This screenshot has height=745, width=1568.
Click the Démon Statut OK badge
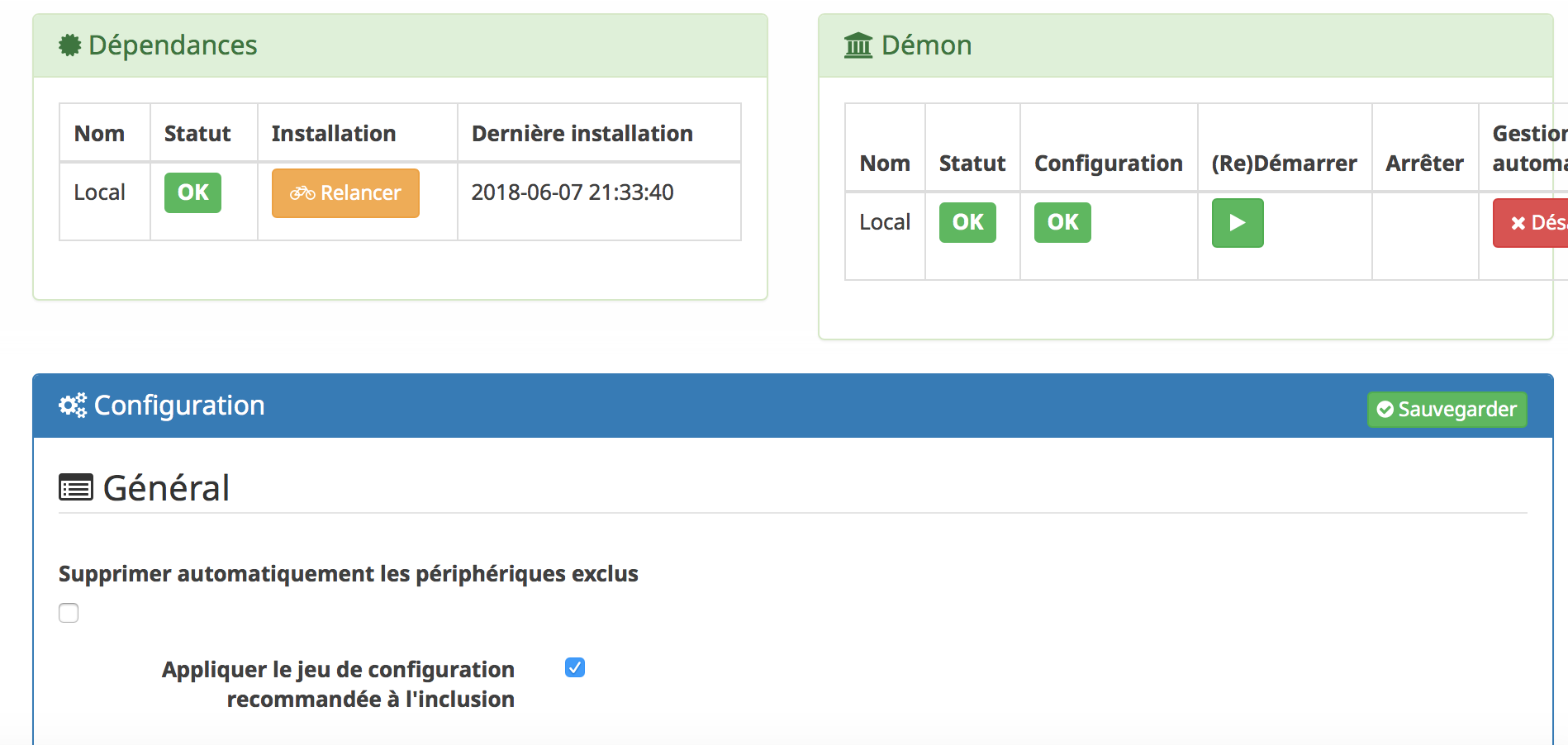pyautogui.click(x=967, y=222)
